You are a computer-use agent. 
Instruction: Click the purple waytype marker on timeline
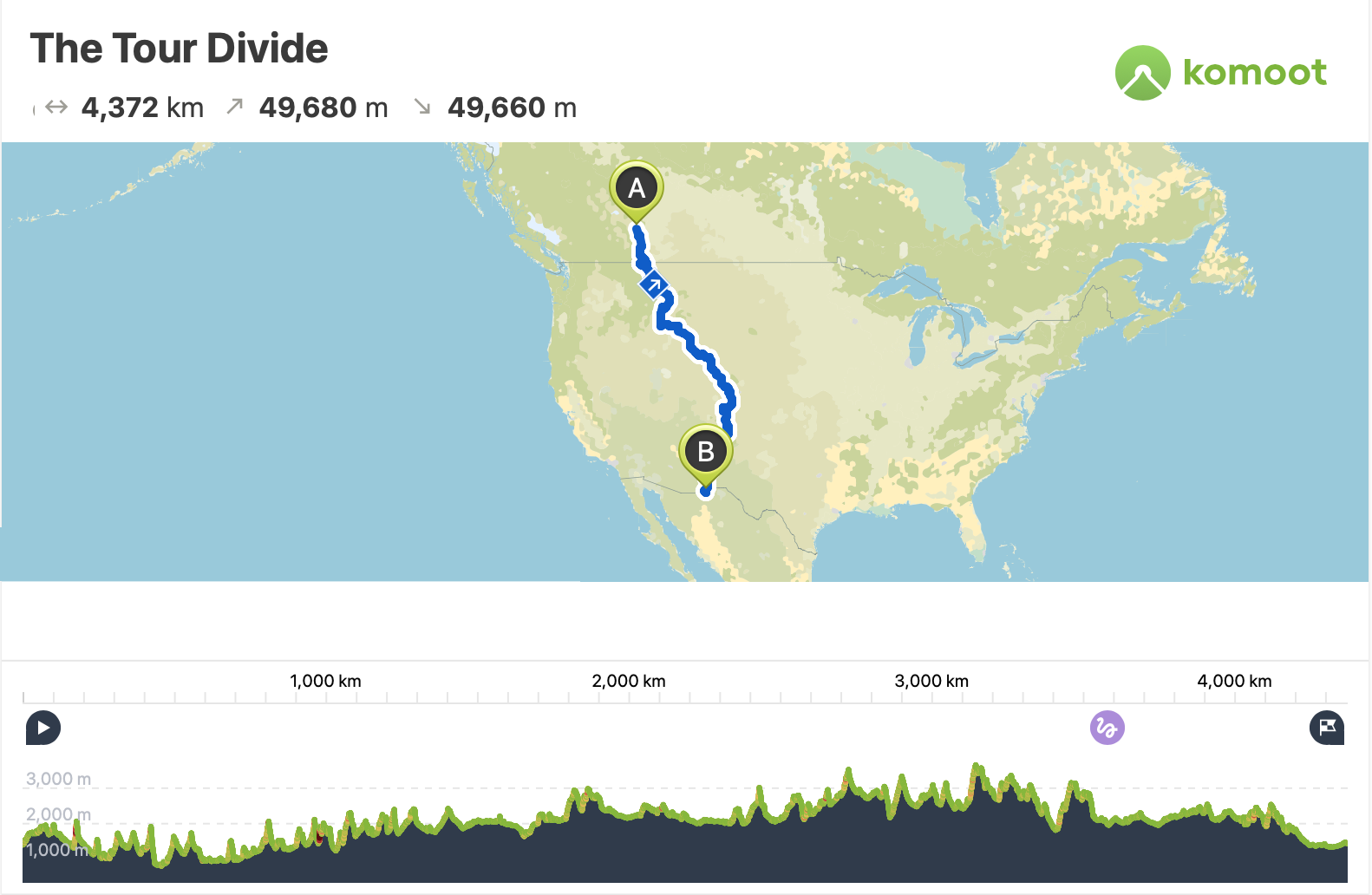pyautogui.click(x=1107, y=728)
